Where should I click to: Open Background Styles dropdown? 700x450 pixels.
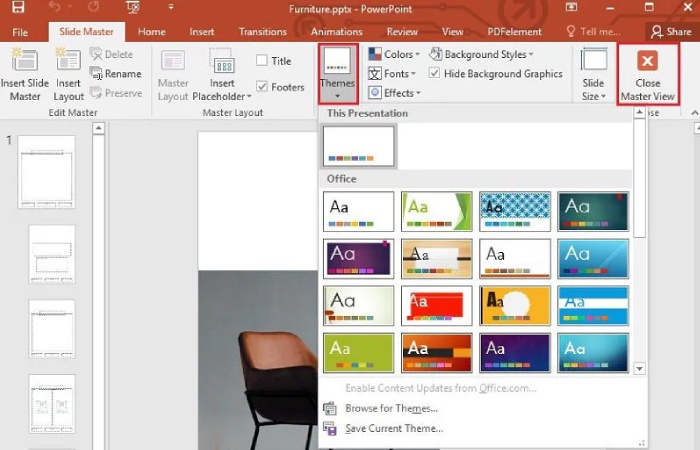click(x=481, y=54)
